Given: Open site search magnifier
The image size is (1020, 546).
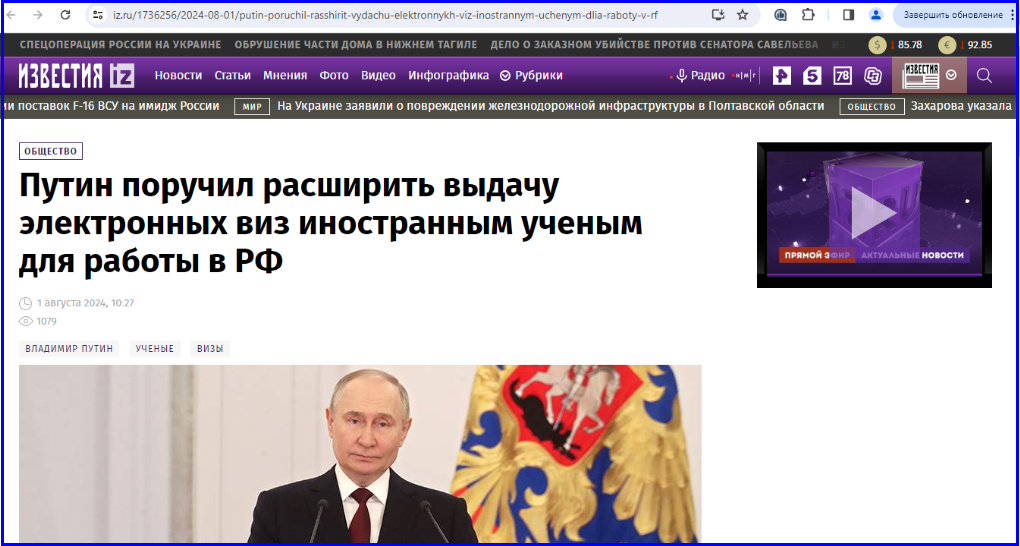Looking at the screenshot, I should pyautogui.click(x=984, y=76).
